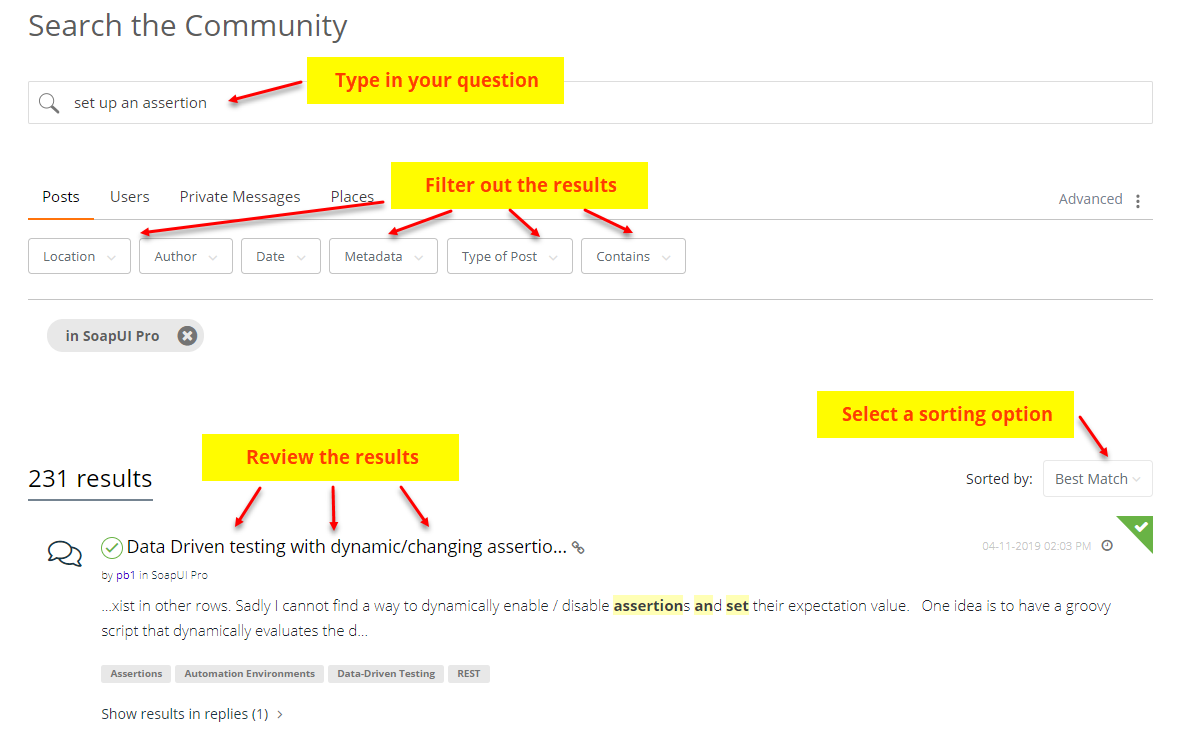Image resolution: width=1184 pixels, height=736 pixels.
Task: Expand 'Show results in replies (1)'
Action: click(x=186, y=713)
